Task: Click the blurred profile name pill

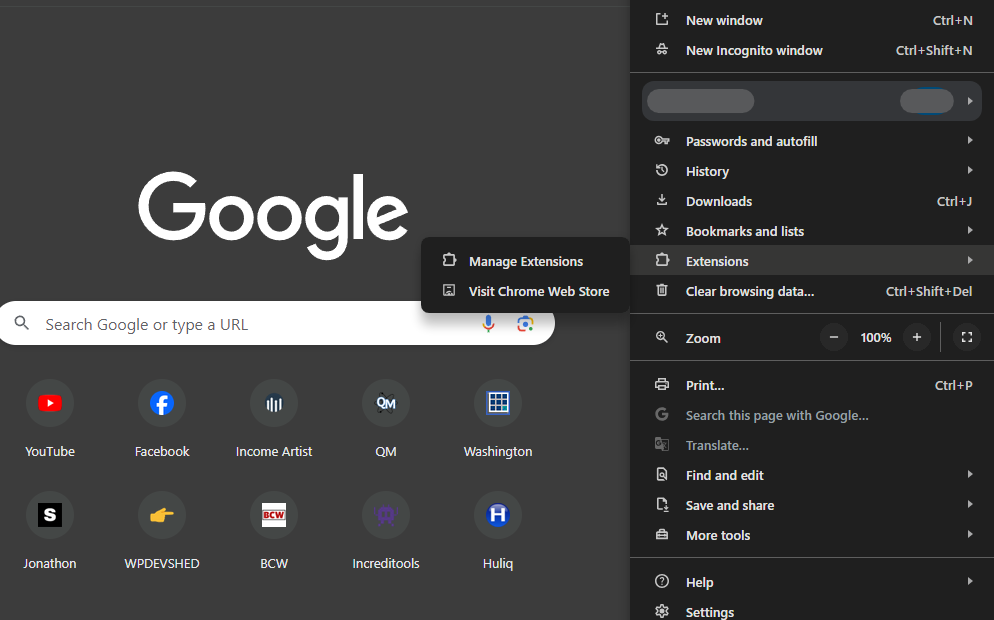Action: 700,101
